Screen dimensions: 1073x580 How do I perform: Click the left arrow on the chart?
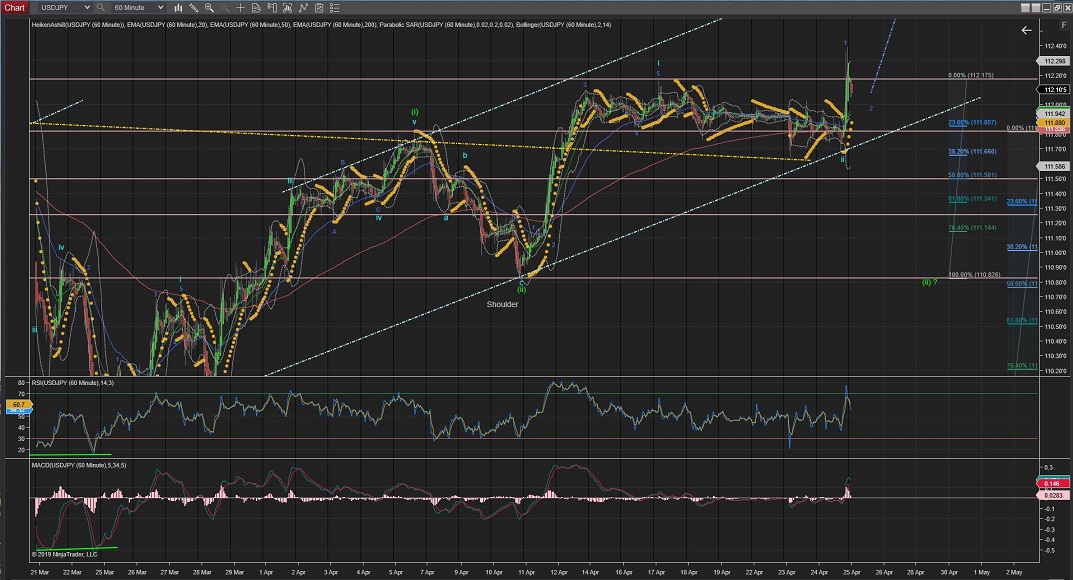pos(1026,30)
